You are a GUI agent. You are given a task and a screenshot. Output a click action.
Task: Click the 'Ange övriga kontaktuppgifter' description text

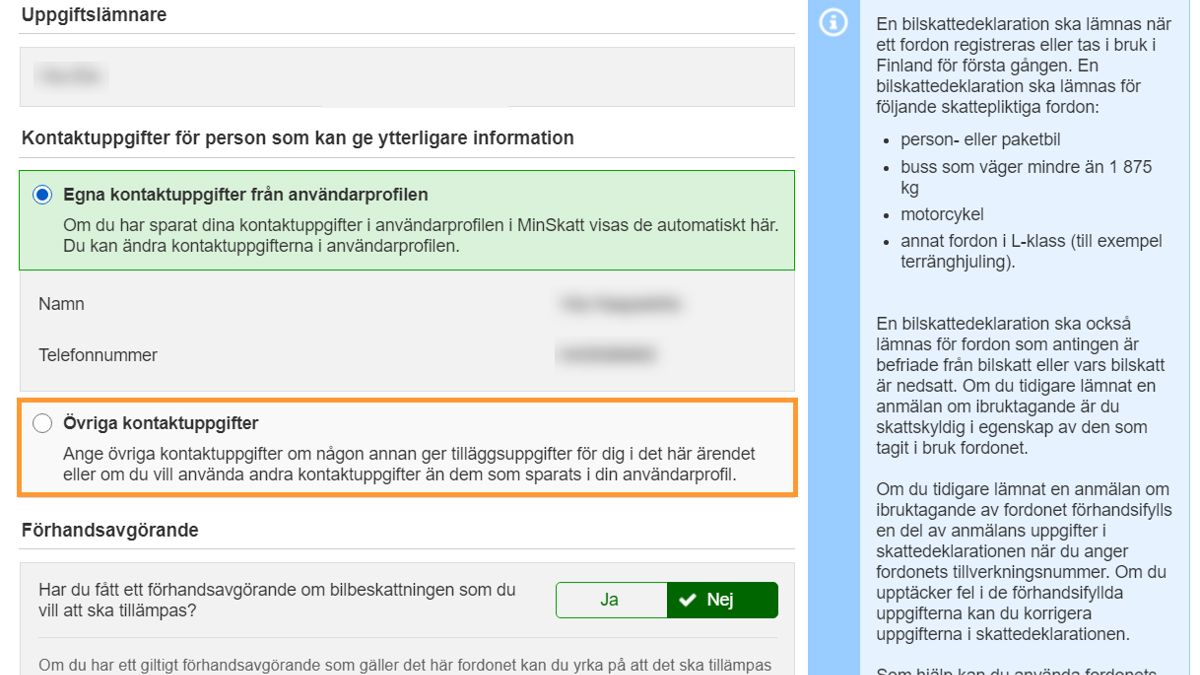point(408,464)
